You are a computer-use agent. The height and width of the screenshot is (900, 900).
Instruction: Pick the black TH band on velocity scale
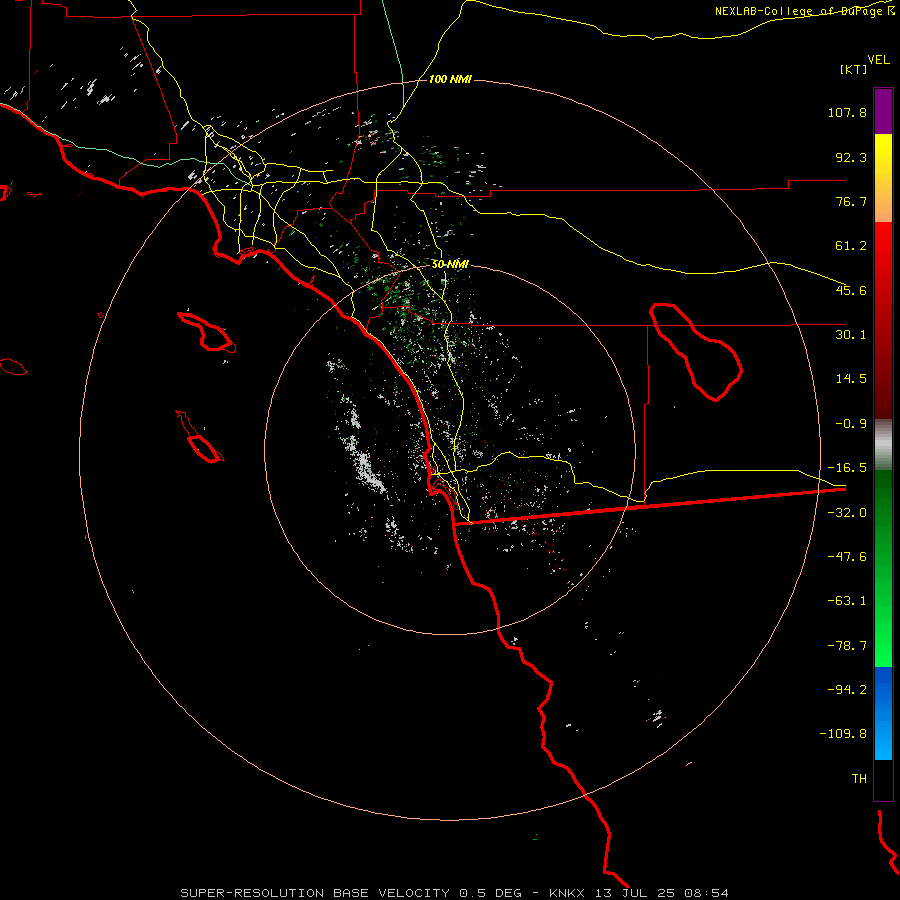[x=883, y=779]
